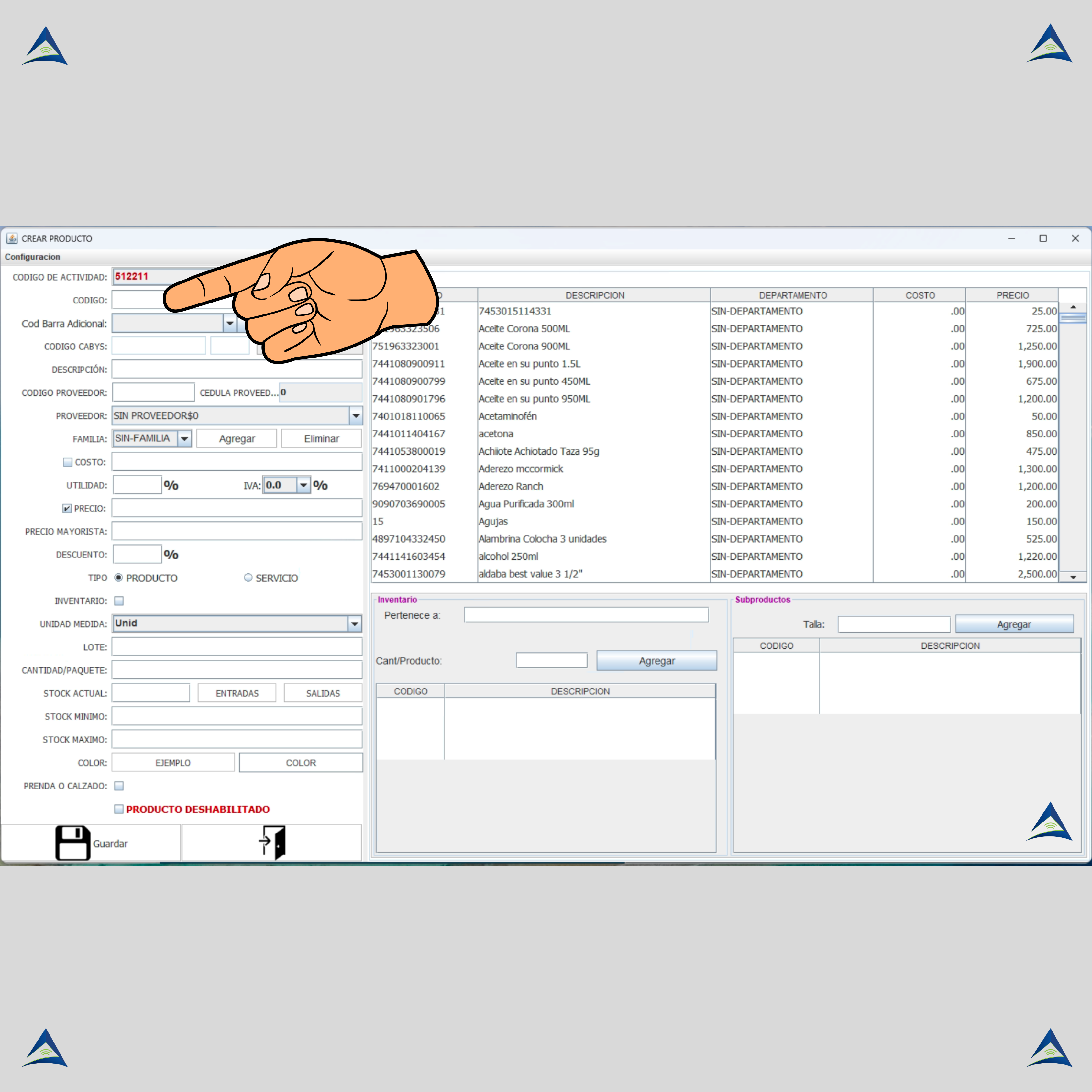Select the Aceite Corona 900ML row
Viewport: 1092px width, 1092px height.
(714, 346)
